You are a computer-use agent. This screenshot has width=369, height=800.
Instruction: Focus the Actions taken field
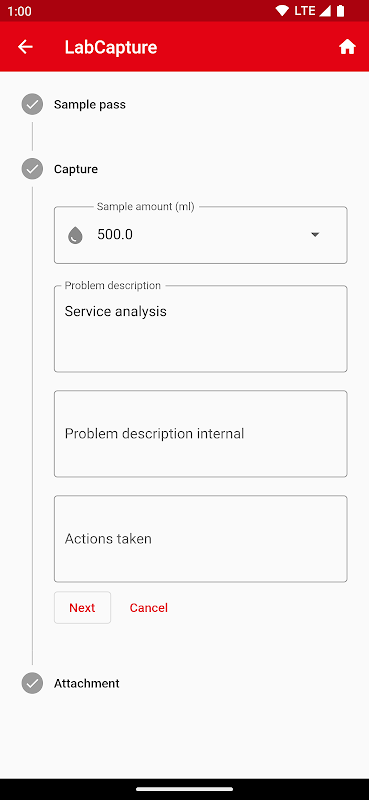coord(201,539)
